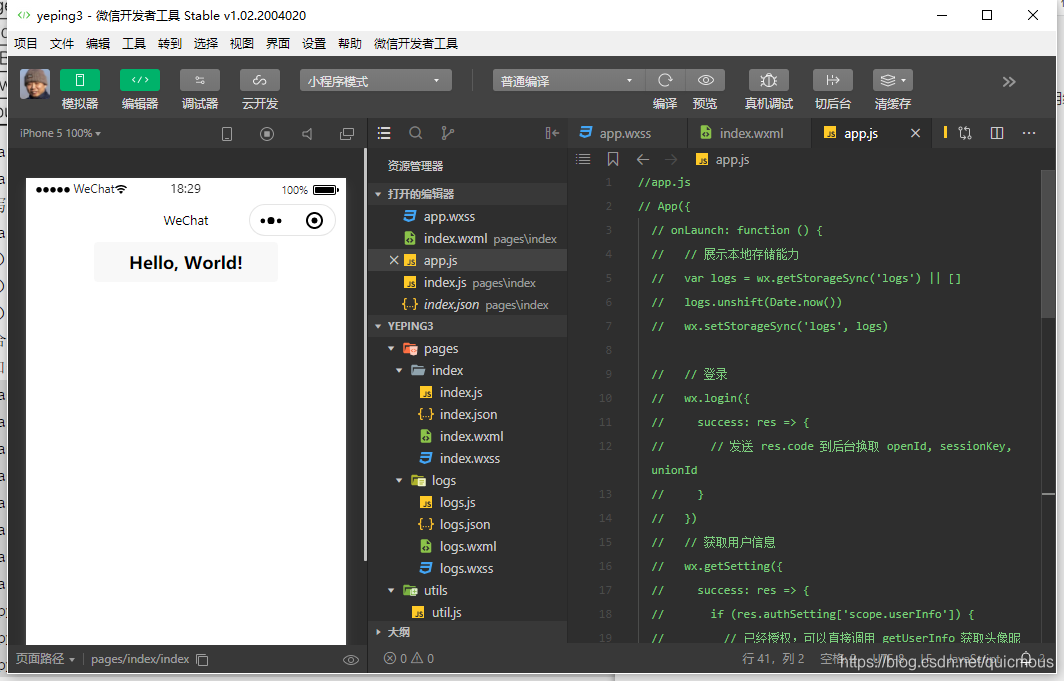
Task: Navigate back with left arrow icon
Action: pos(643,159)
